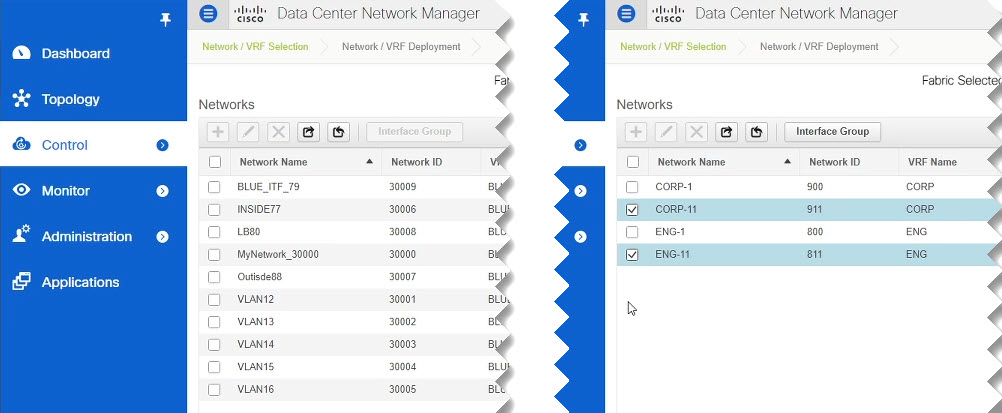Check the VLAN13 row checkbox
The width and height of the screenshot is (1002, 413).
coord(214,322)
